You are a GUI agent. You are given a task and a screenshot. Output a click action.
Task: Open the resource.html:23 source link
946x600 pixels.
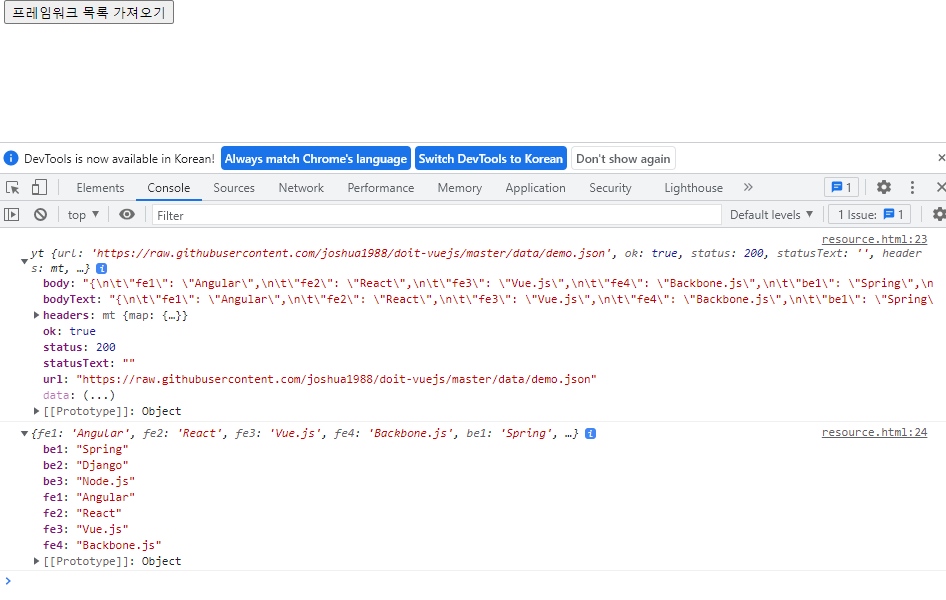point(874,239)
